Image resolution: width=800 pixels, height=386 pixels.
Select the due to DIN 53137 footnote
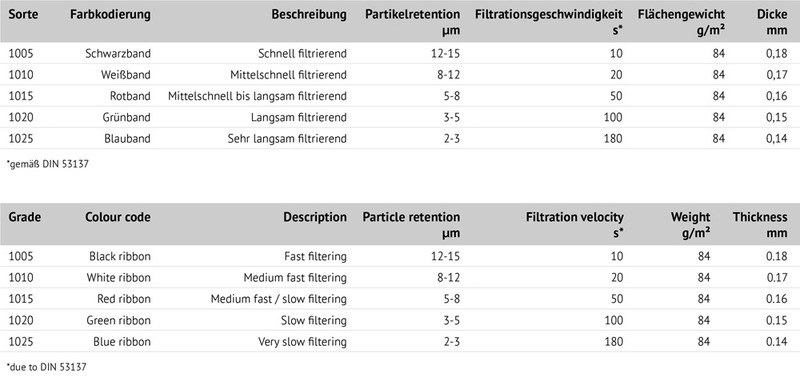pyautogui.click(x=47, y=367)
